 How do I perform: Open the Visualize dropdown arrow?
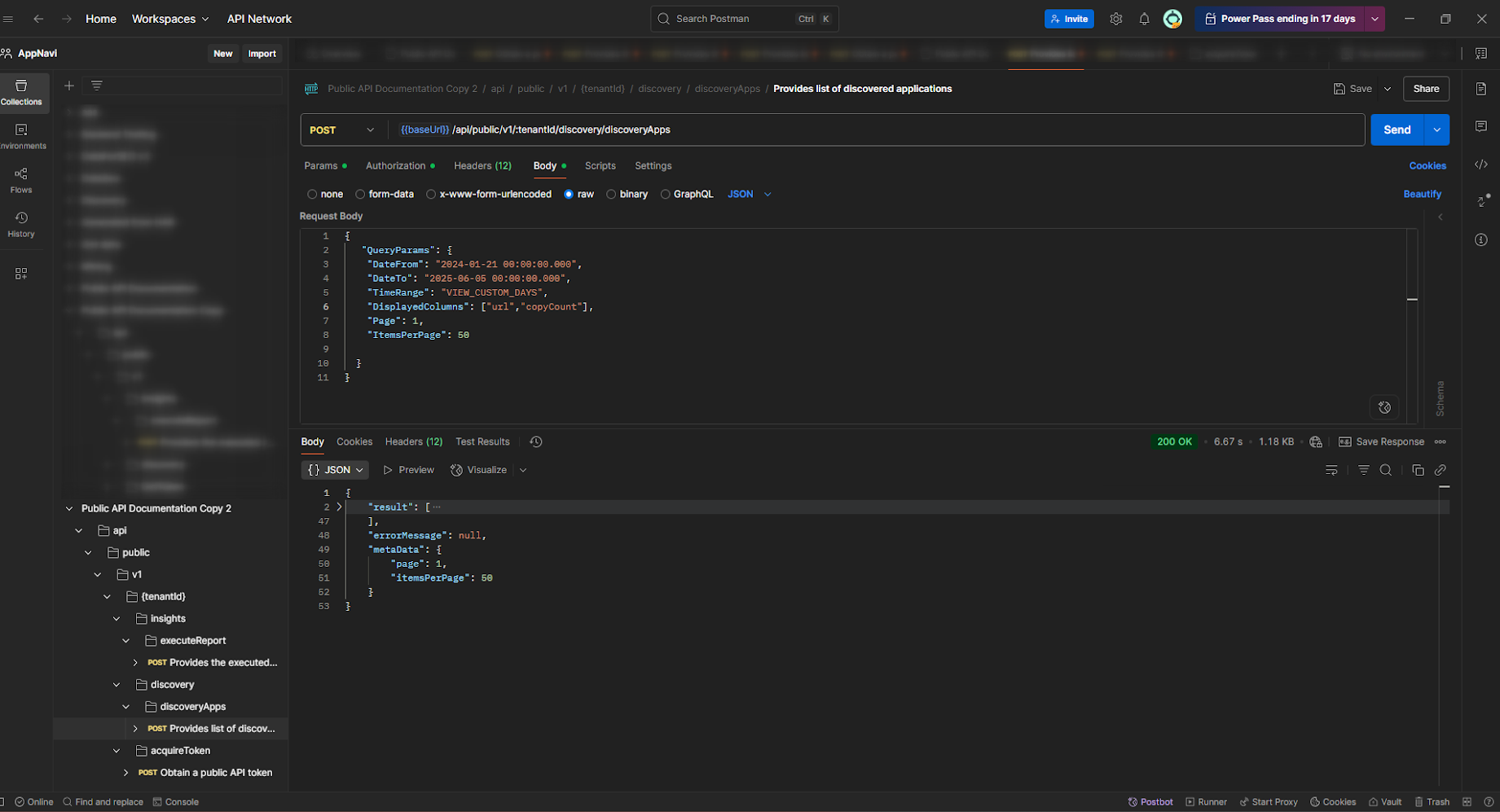[x=523, y=470]
